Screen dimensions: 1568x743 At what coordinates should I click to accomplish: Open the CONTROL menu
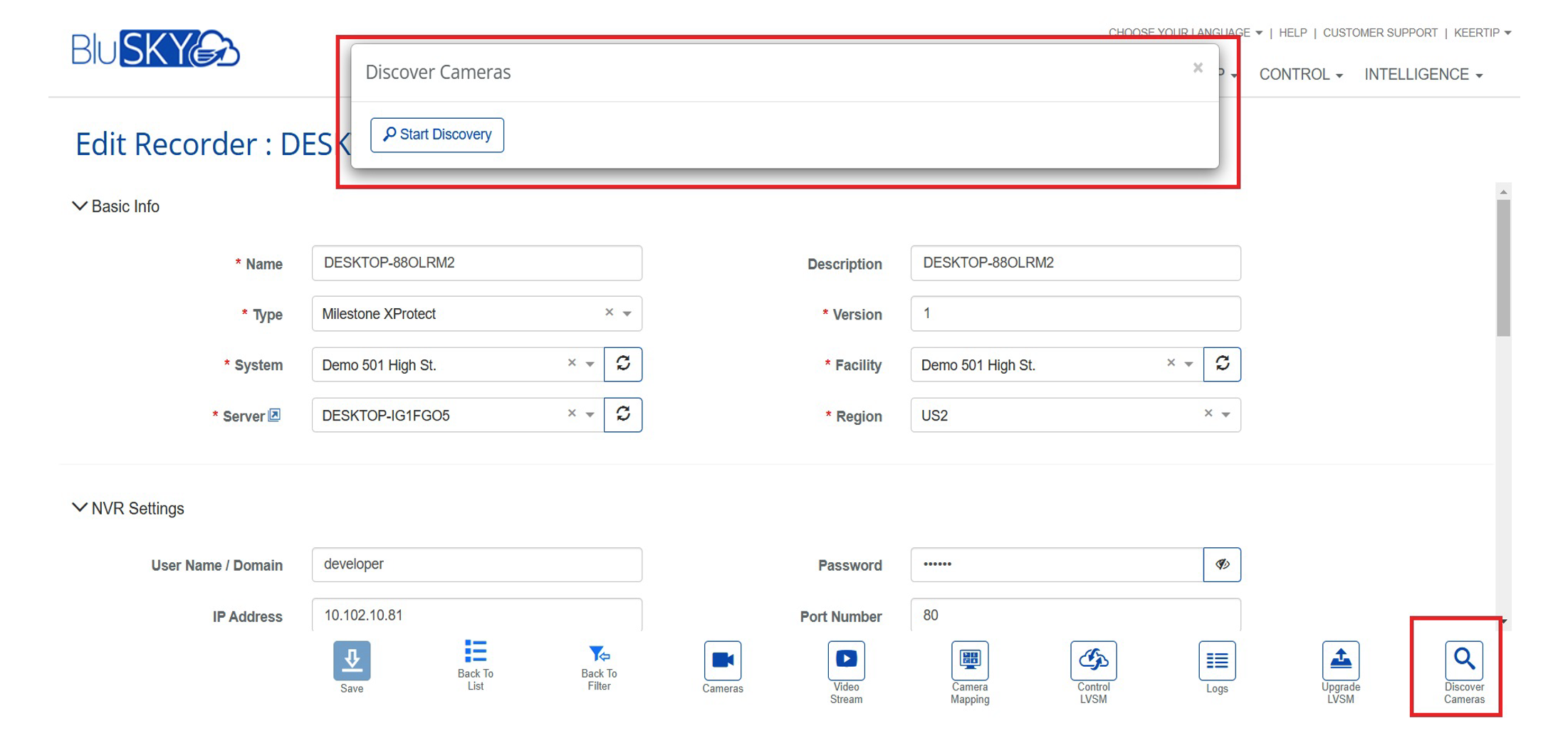pyautogui.click(x=1300, y=75)
